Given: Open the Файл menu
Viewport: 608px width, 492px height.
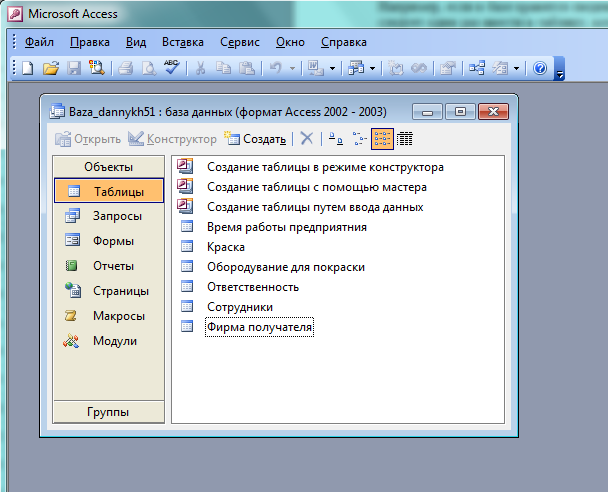Looking at the screenshot, I should (x=39, y=42).
